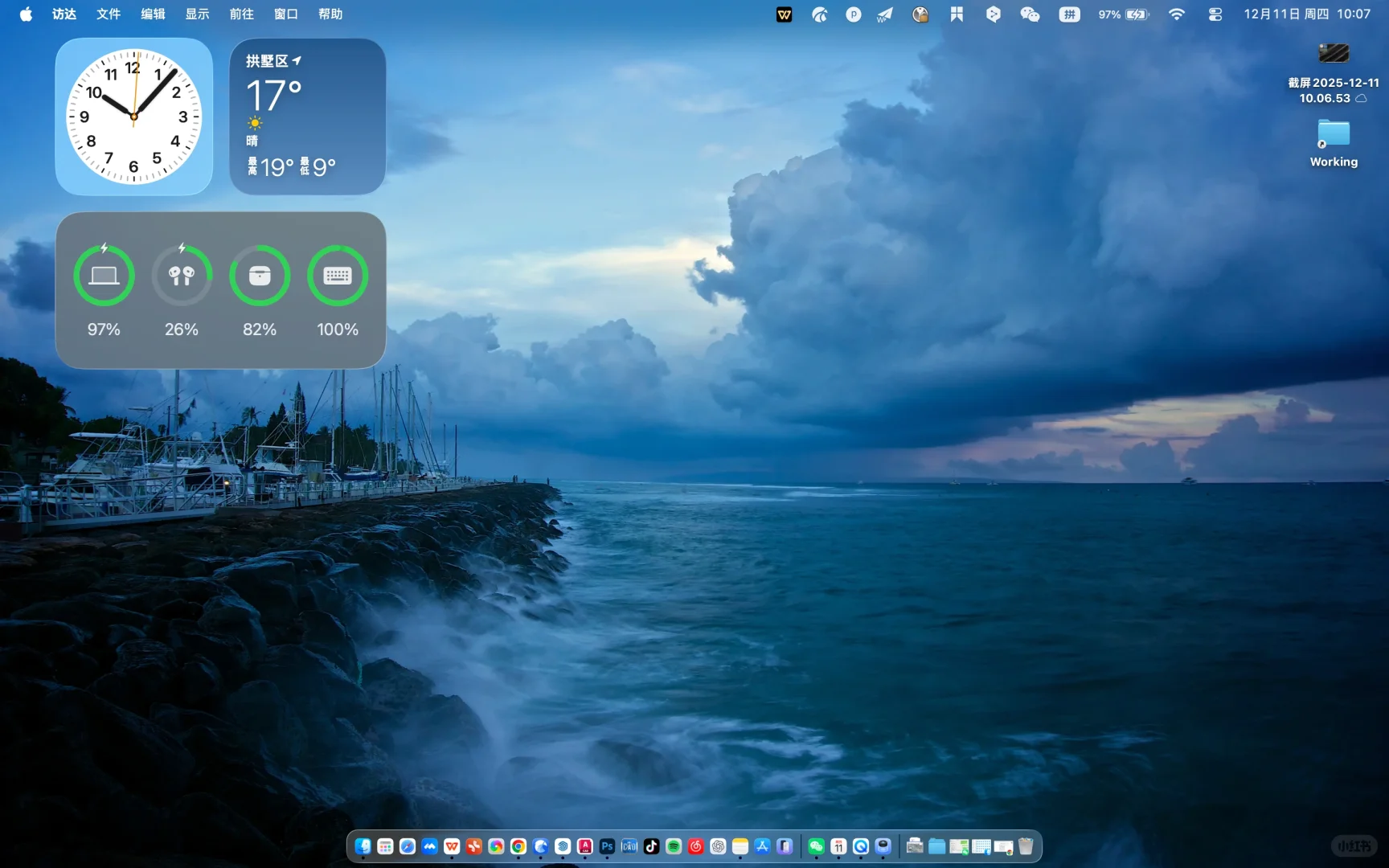
Task: Click the 拼 input method icon in menu bar
Action: pos(1068,14)
